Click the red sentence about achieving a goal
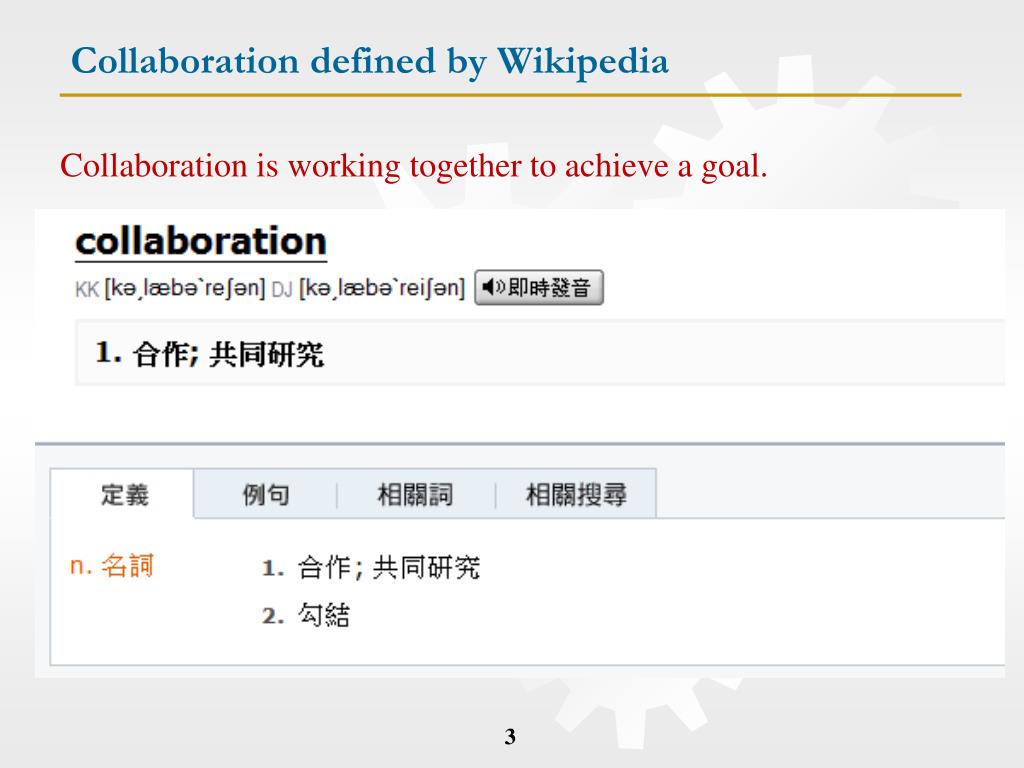 coord(413,166)
